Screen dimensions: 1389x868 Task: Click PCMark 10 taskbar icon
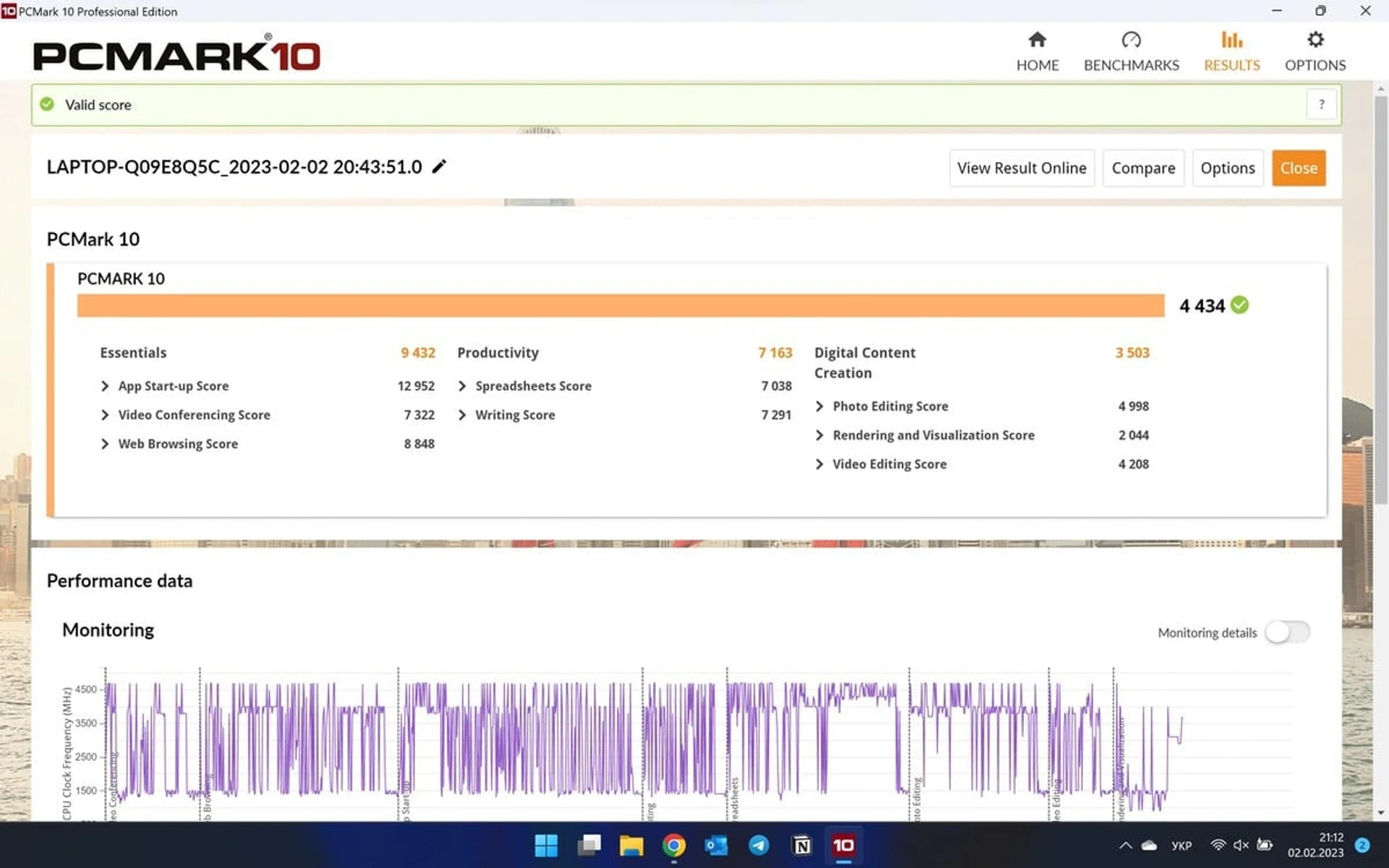[x=844, y=845]
